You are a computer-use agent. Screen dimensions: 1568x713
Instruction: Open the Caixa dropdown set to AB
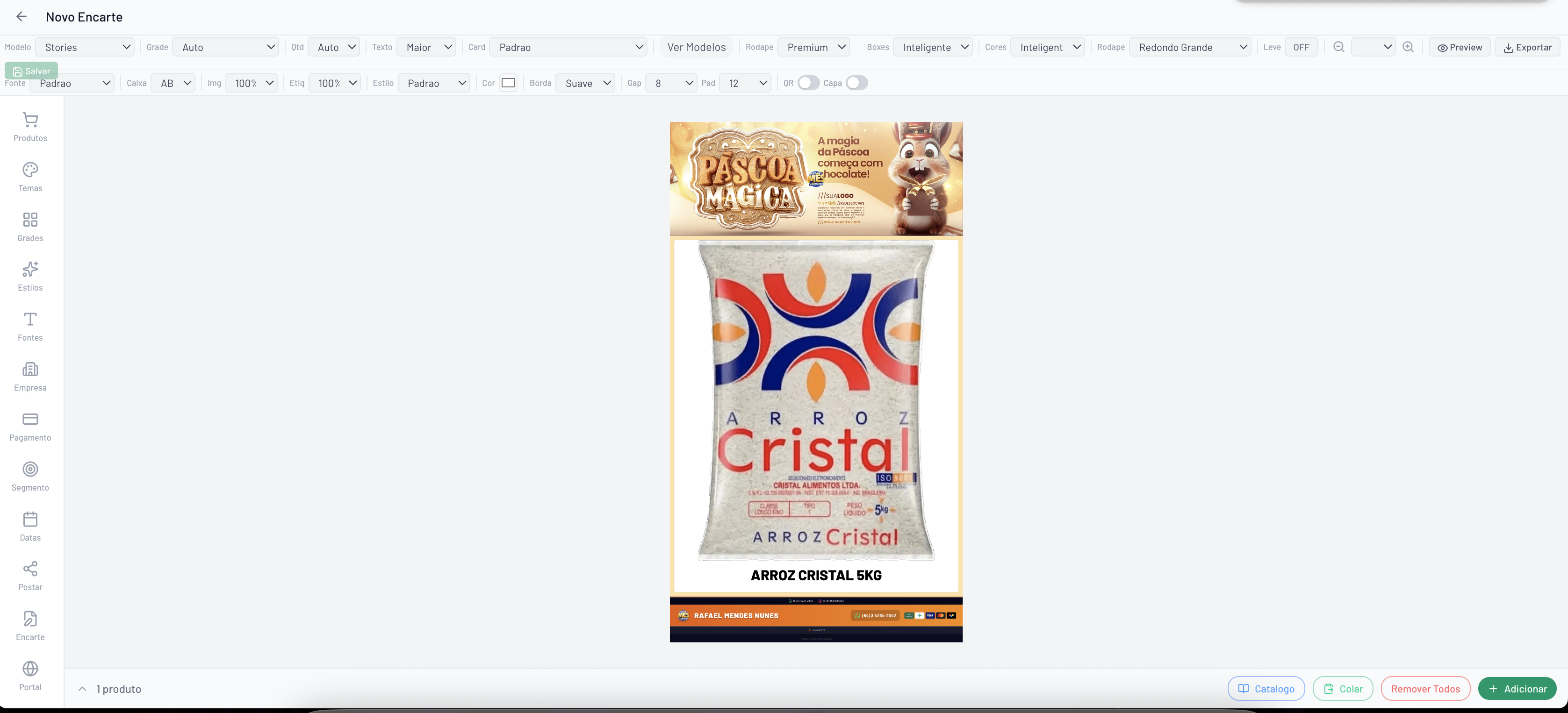pyautogui.click(x=173, y=83)
